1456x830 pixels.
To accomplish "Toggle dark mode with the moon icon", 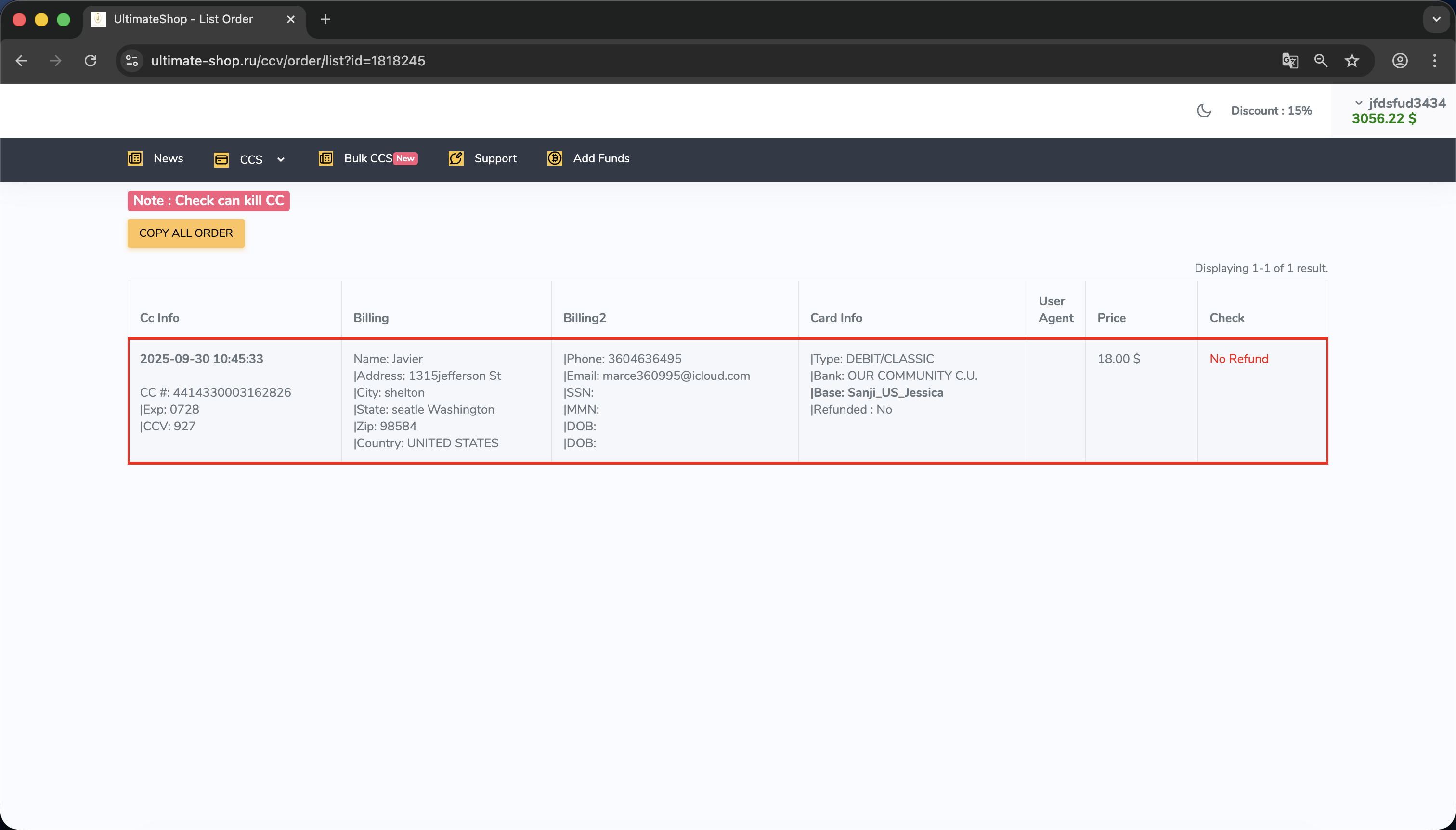I will [x=1204, y=111].
